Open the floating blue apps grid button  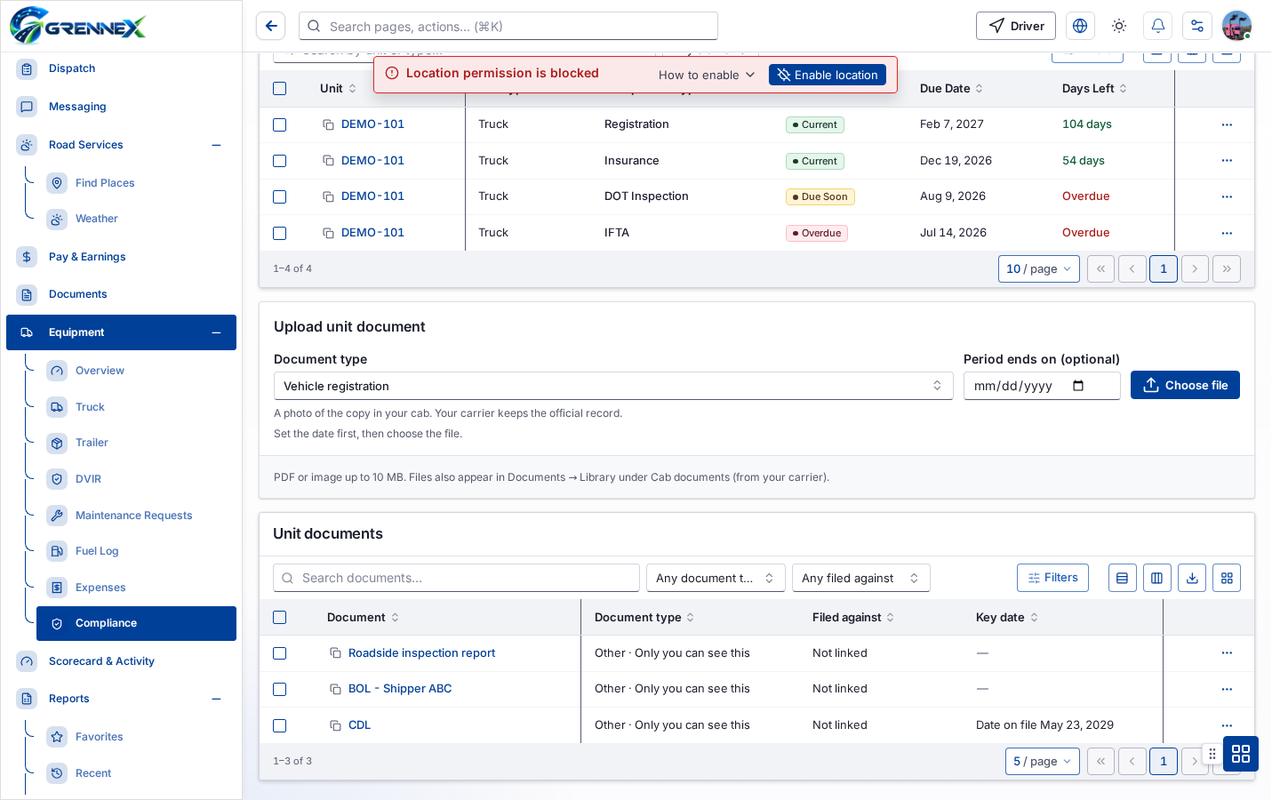(x=1241, y=754)
